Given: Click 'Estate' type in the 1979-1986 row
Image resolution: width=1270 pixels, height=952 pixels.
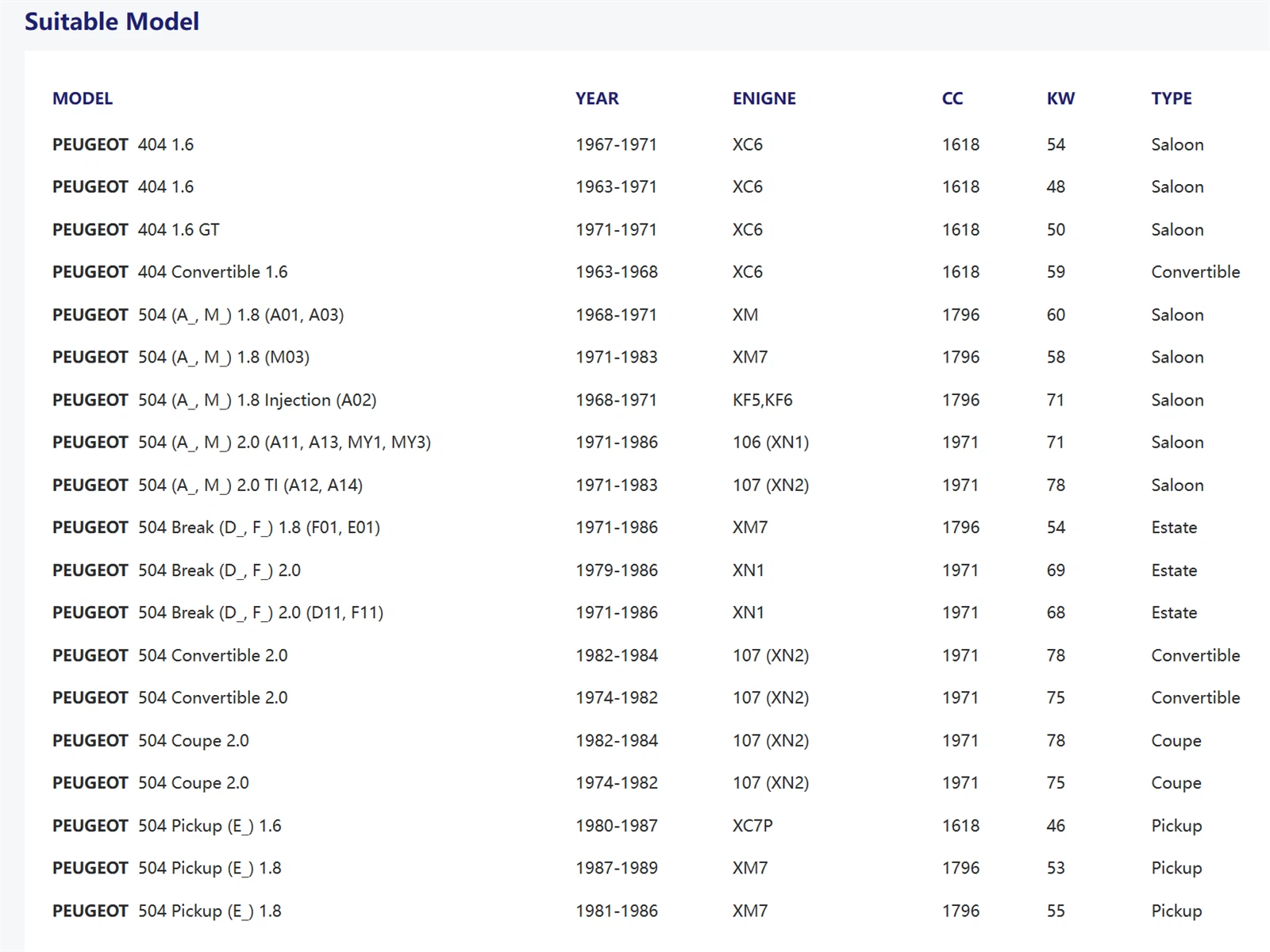Looking at the screenshot, I should 1174,570.
